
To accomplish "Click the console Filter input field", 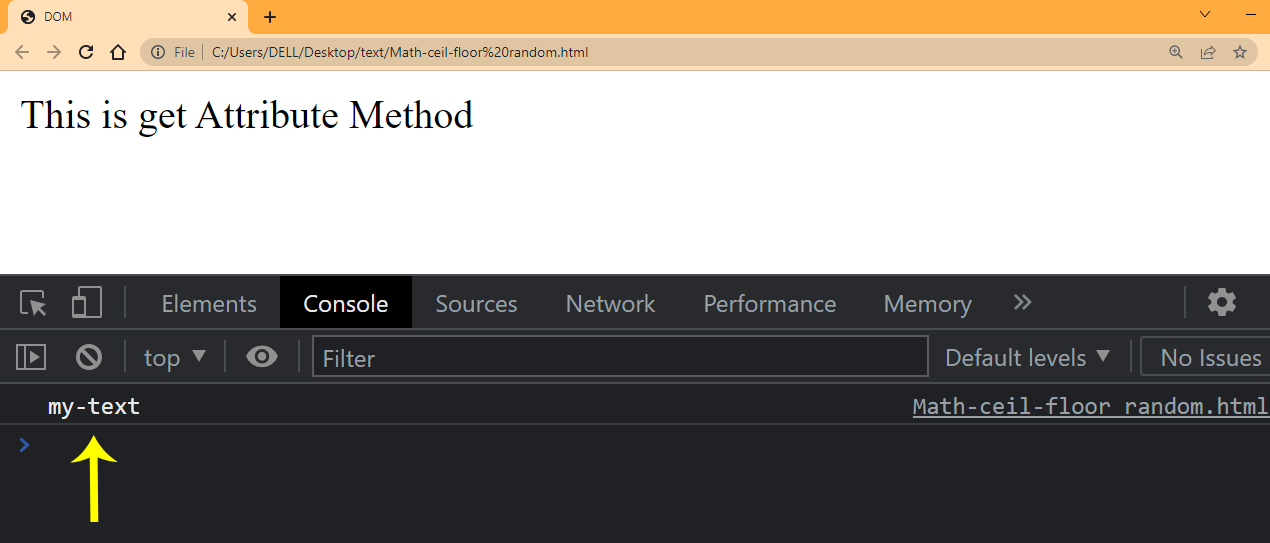I will coord(620,357).
